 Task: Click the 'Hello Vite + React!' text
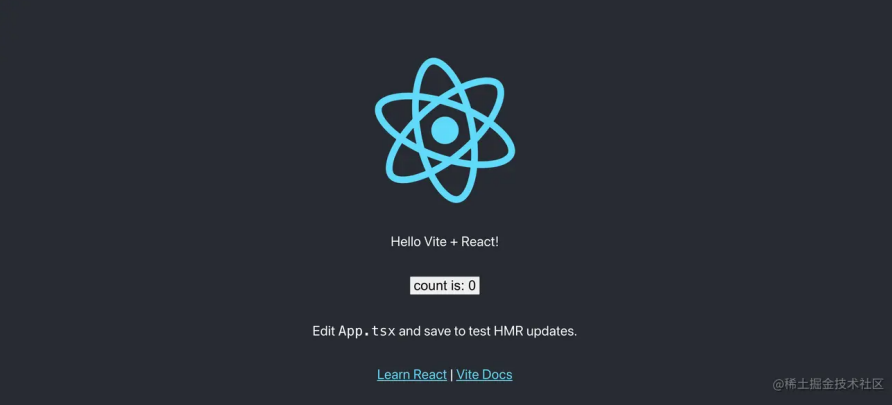coord(445,242)
